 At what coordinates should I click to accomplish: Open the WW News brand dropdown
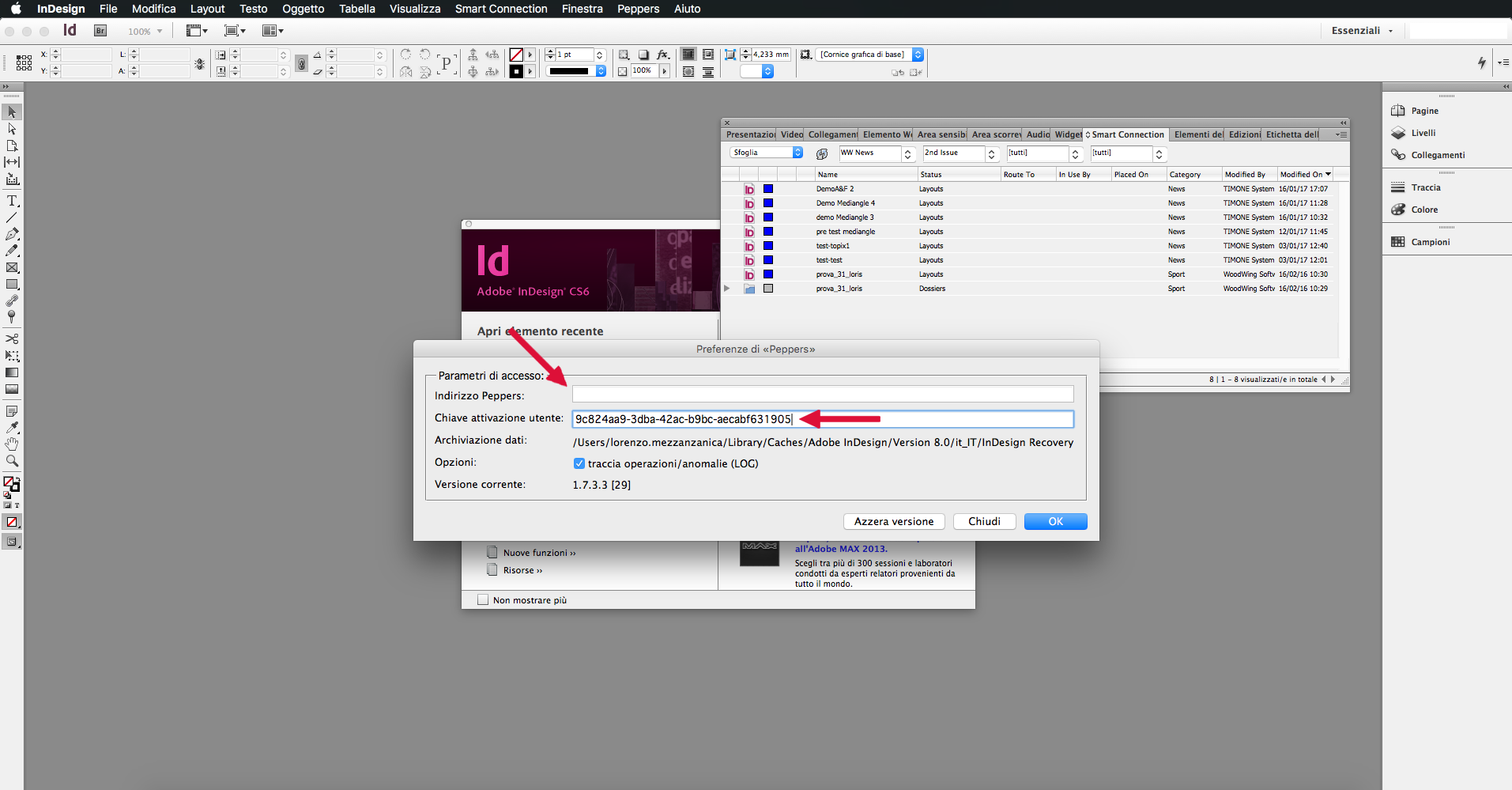coord(877,153)
